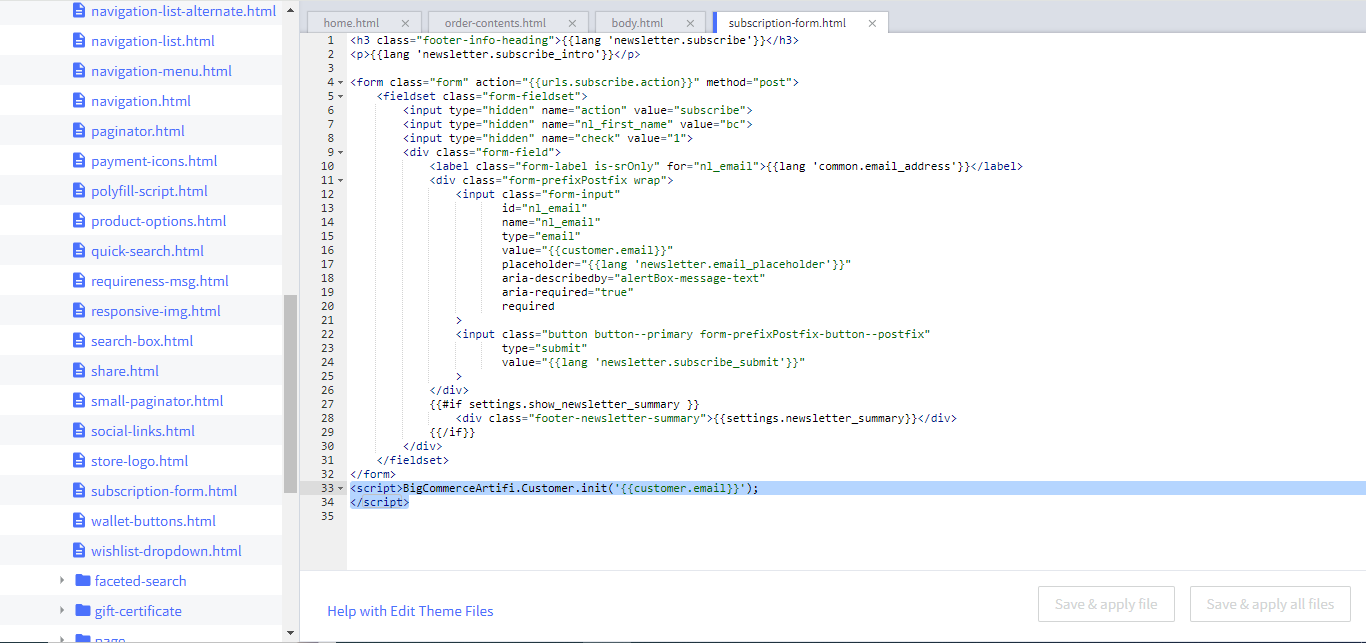Click the file icon beside search-box.html
The image size is (1366, 643).
pyautogui.click(x=81, y=341)
